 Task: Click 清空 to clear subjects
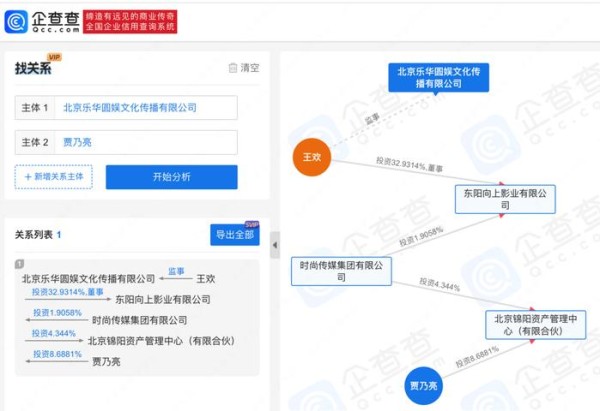coord(250,68)
